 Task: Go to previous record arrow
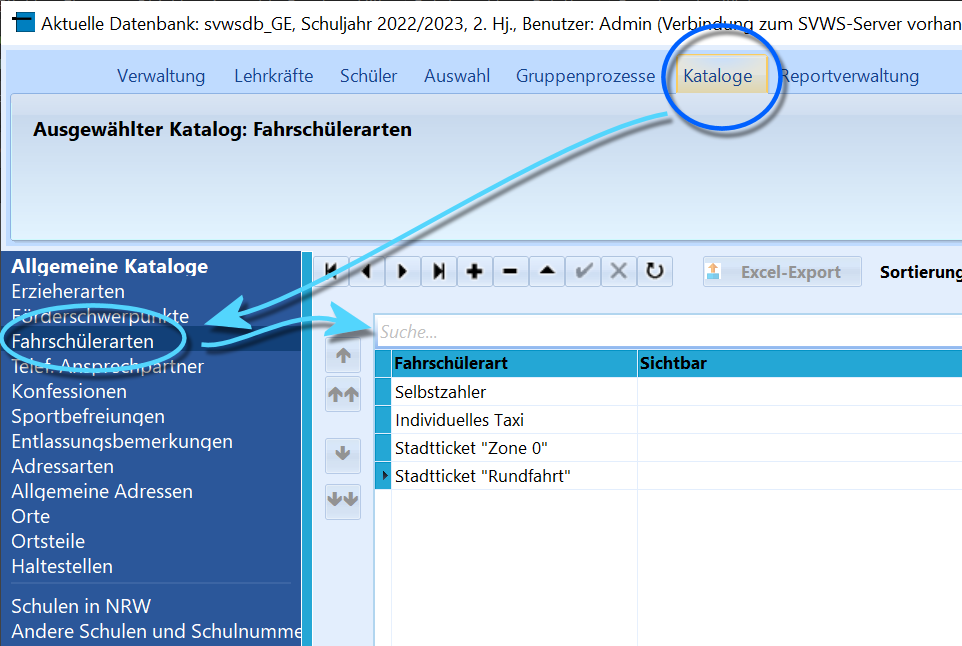367,271
